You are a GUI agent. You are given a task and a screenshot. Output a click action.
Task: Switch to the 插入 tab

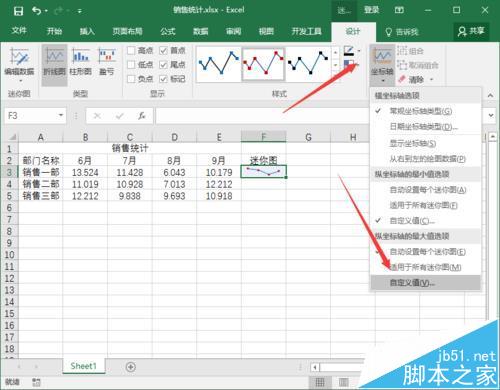pyautogui.click(x=87, y=31)
